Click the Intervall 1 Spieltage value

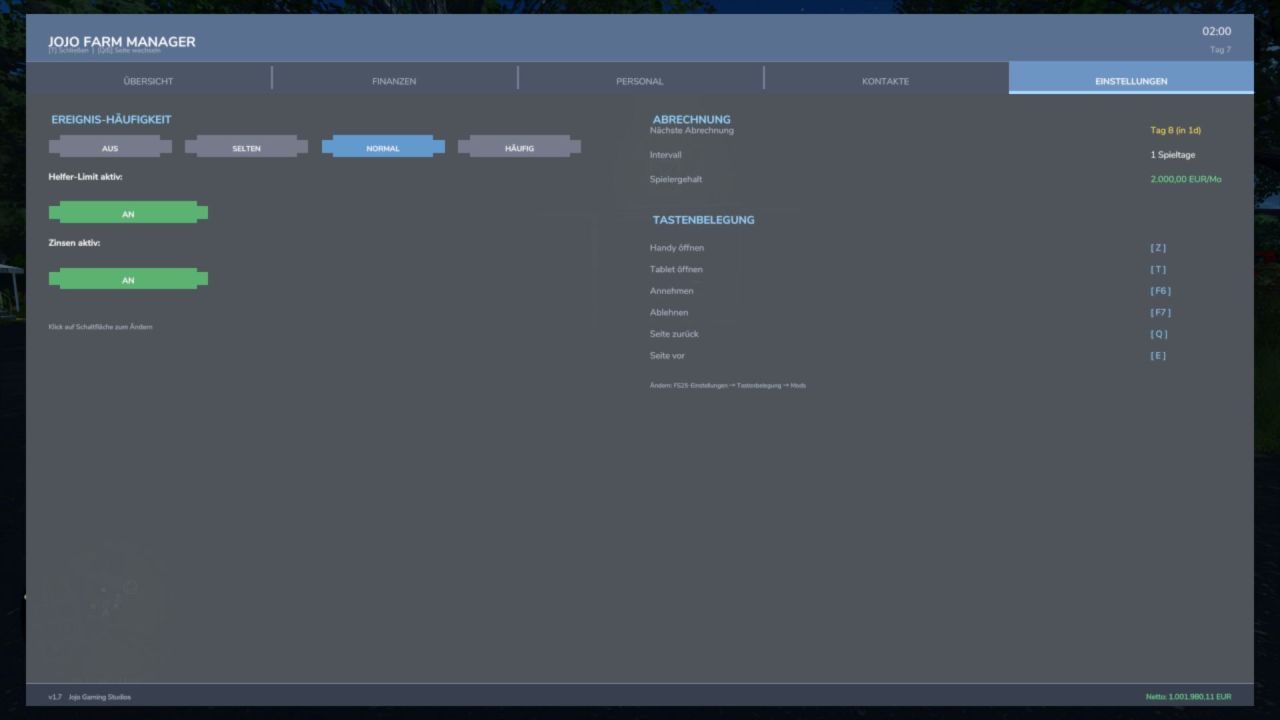tap(1172, 155)
